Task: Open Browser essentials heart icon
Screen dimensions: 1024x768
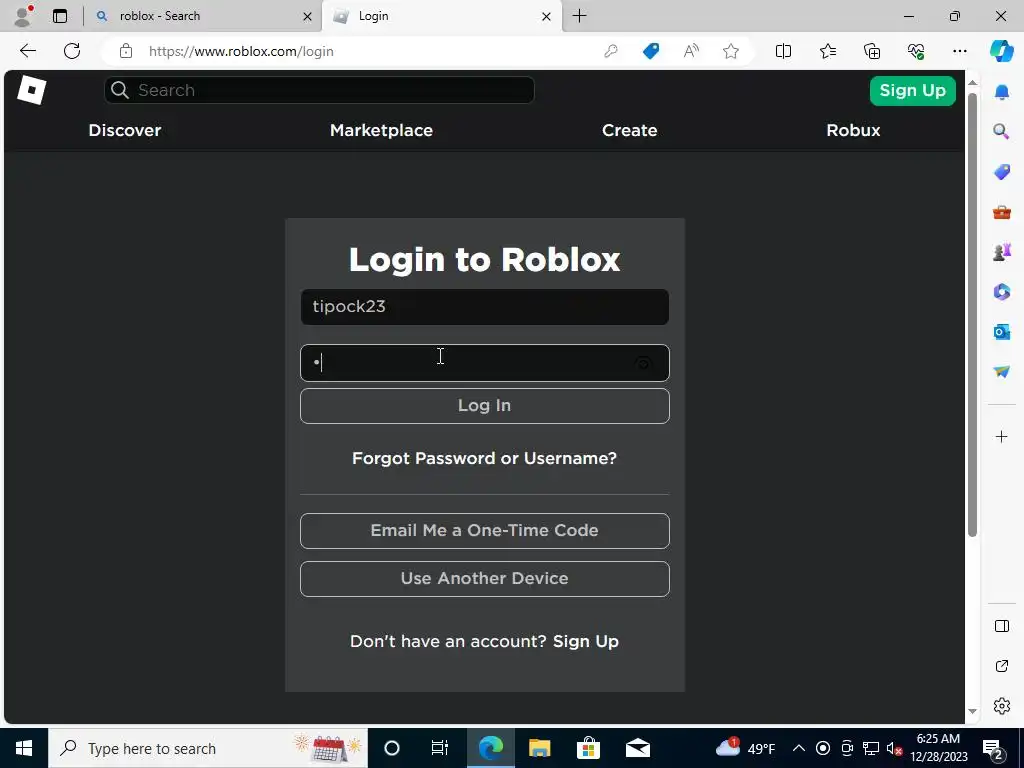Action: point(916,51)
